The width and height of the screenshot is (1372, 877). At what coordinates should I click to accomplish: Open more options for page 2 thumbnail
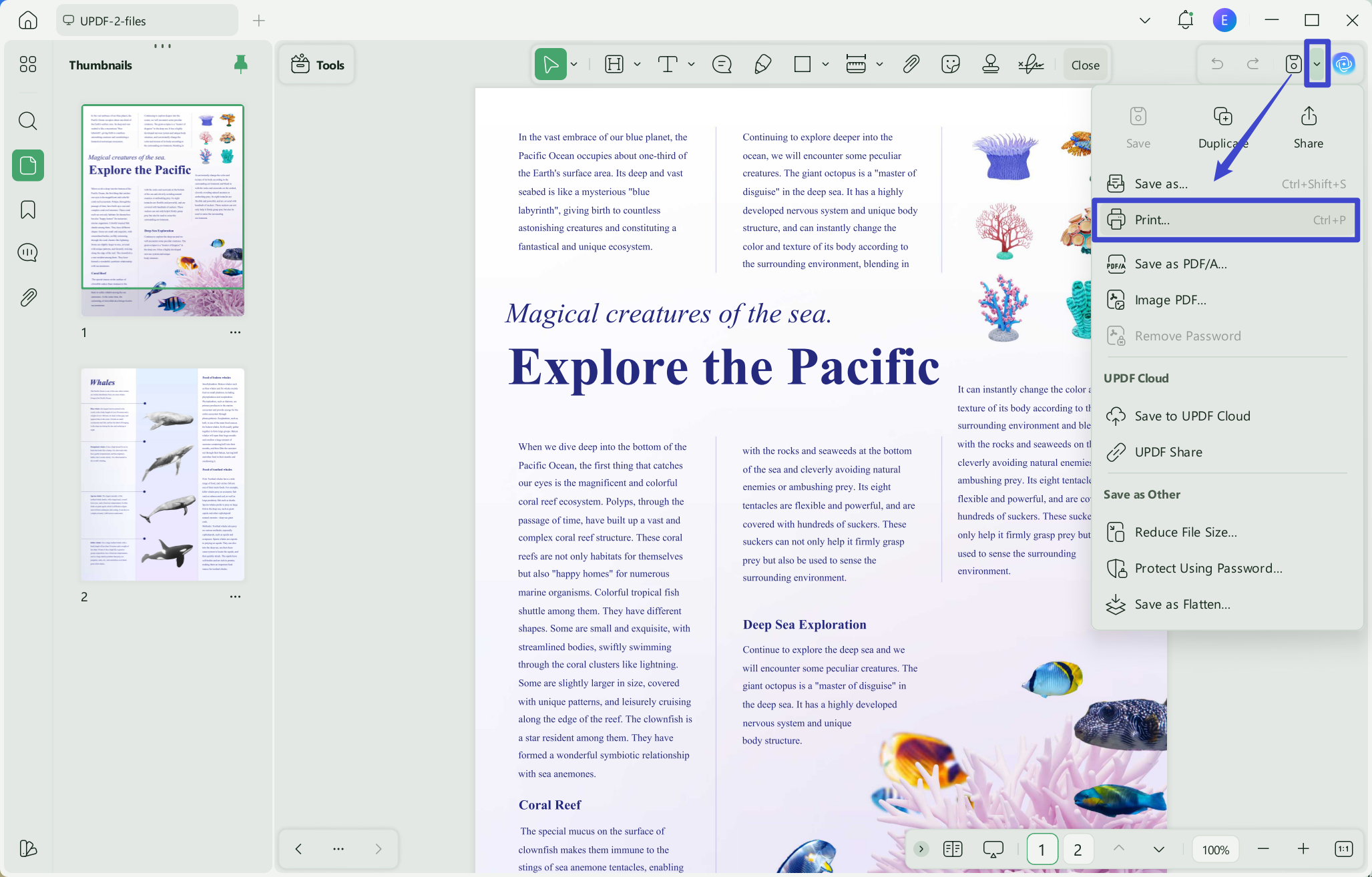pyautogui.click(x=235, y=596)
